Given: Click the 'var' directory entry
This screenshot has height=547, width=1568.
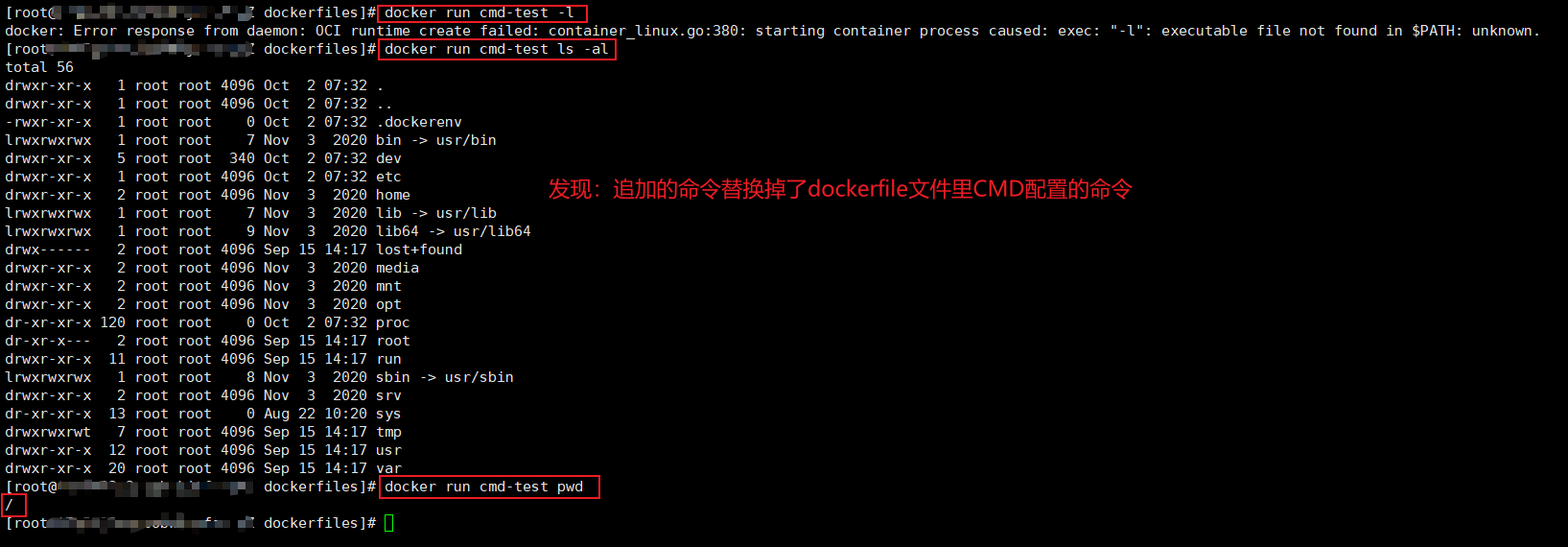Looking at the screenshot, I should [388, 468].
